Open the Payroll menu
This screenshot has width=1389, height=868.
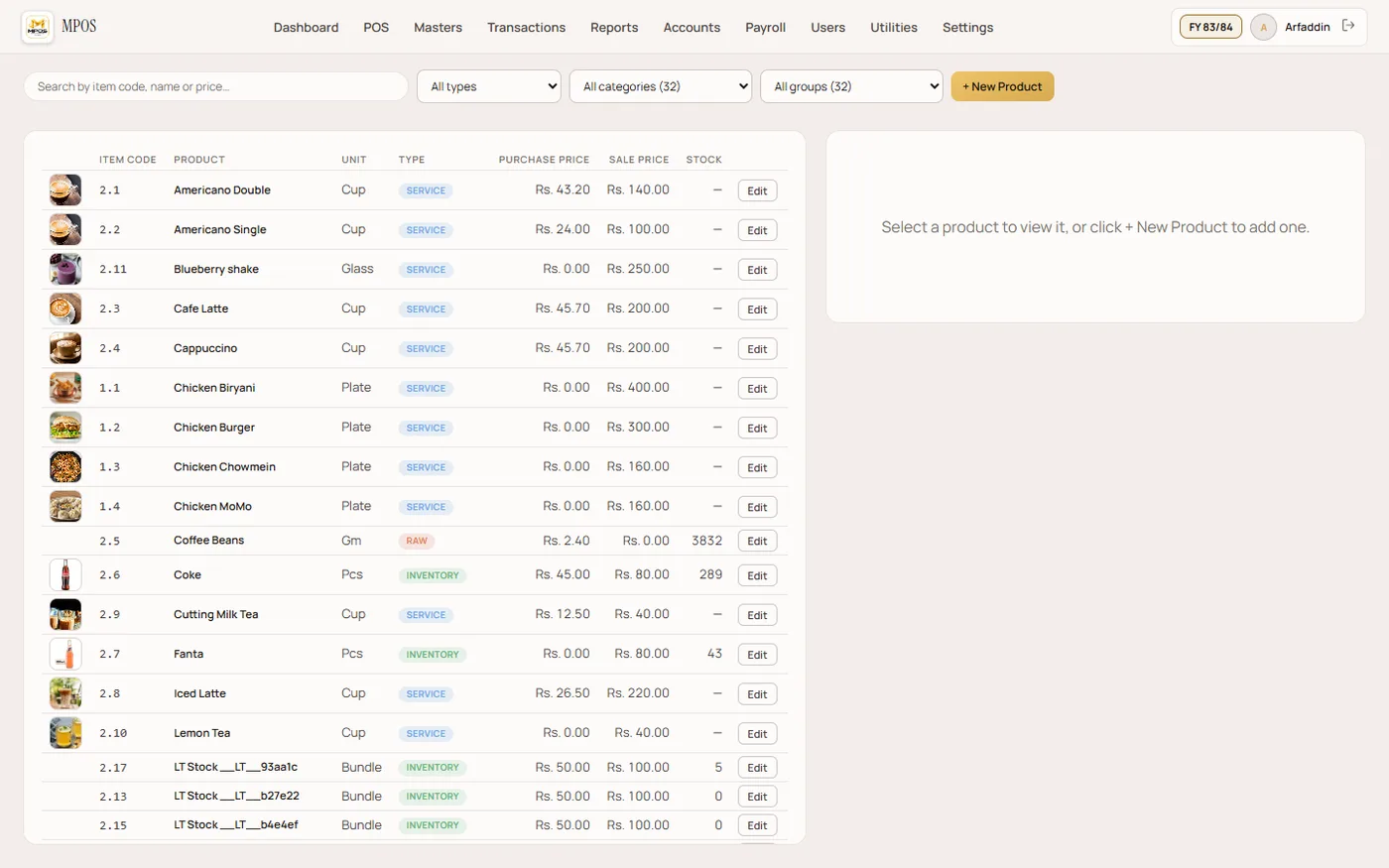[x=766, y=27]
